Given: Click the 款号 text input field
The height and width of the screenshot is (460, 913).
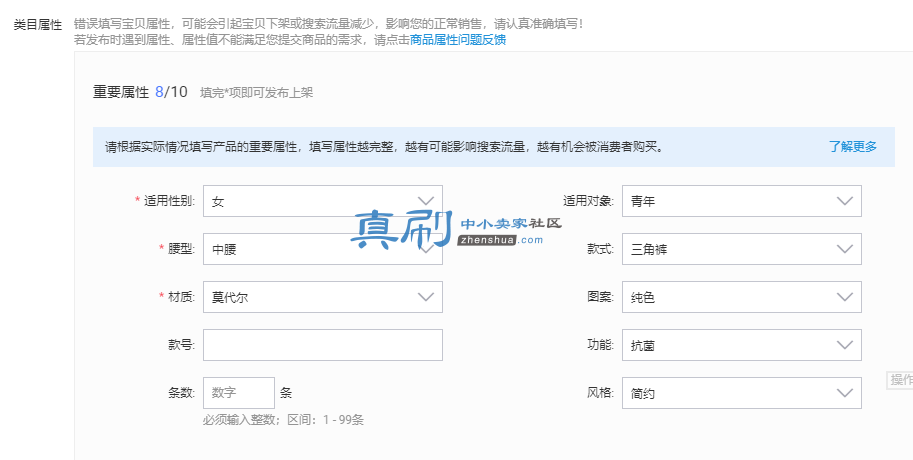Looking at the screenshot, I should 323,345.
